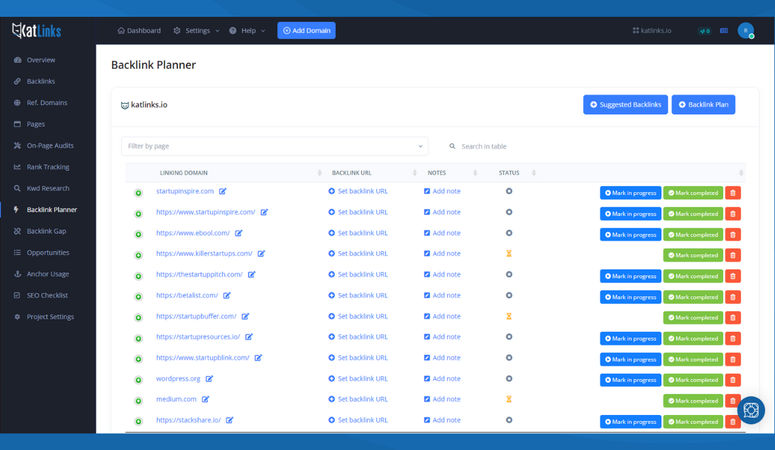This screenshot has width=775, height=450.
Task: Edit the startupbuffer.com domain pencil icon
Action: (x=246, y=316)
